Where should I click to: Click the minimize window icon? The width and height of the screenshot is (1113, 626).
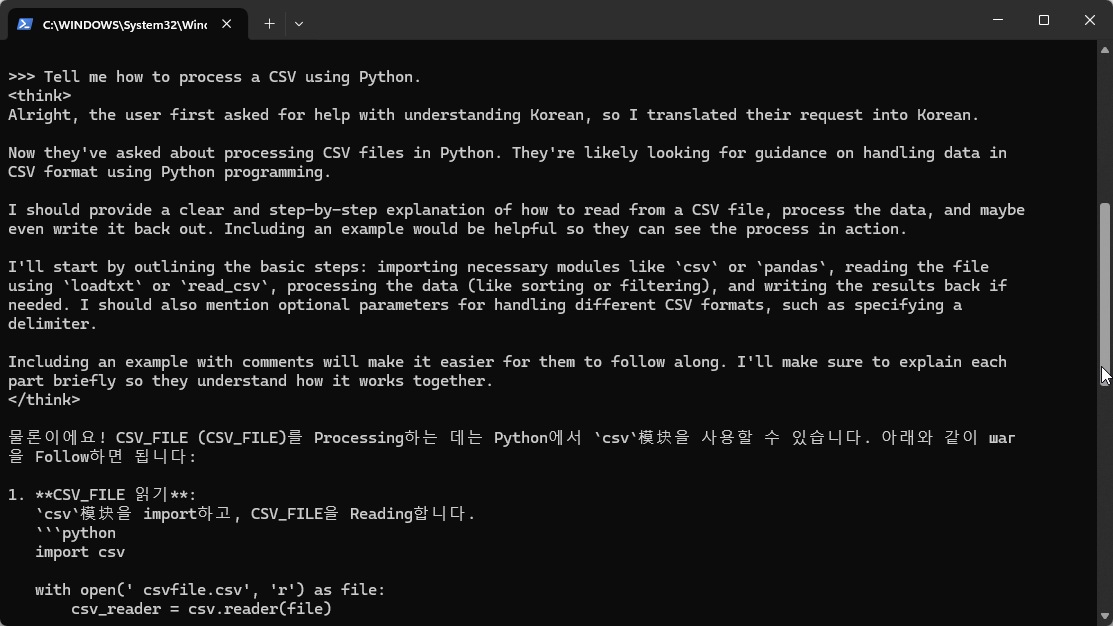(x=997, y=20)
